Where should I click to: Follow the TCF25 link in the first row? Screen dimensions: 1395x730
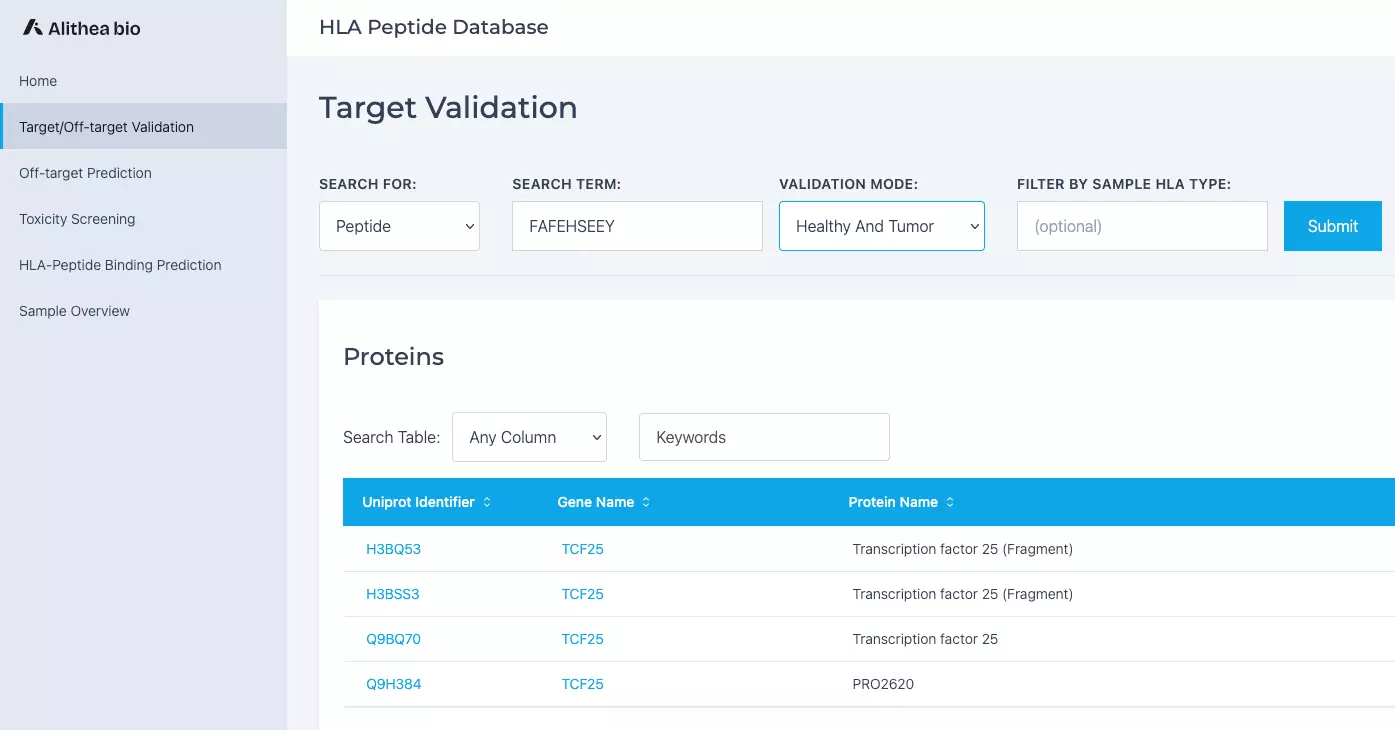pyautogui.click(x=583, y=549)
